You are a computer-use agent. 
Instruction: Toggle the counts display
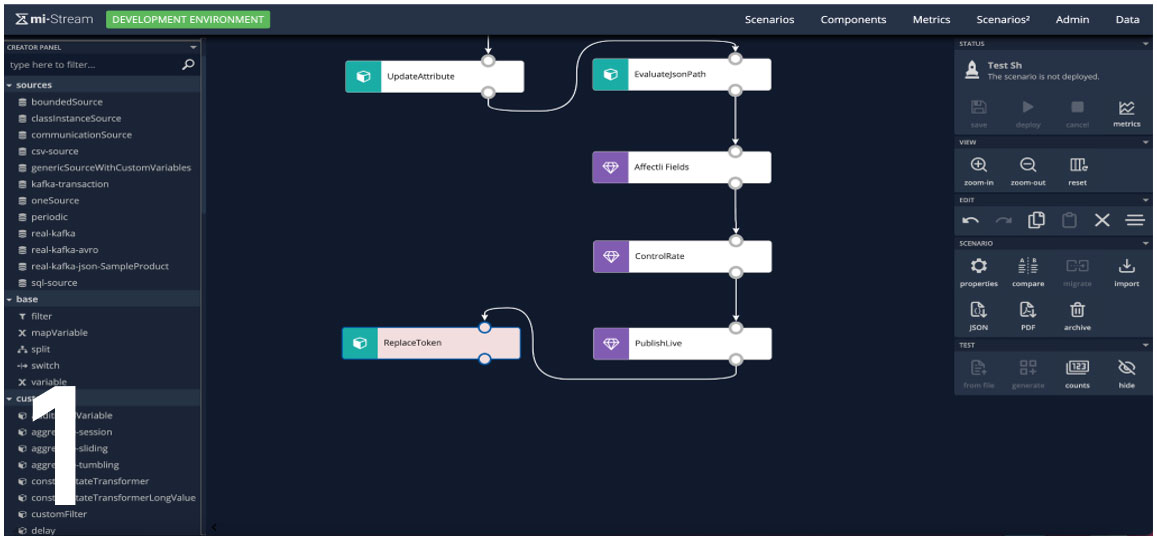click(x=1077, y=368)
